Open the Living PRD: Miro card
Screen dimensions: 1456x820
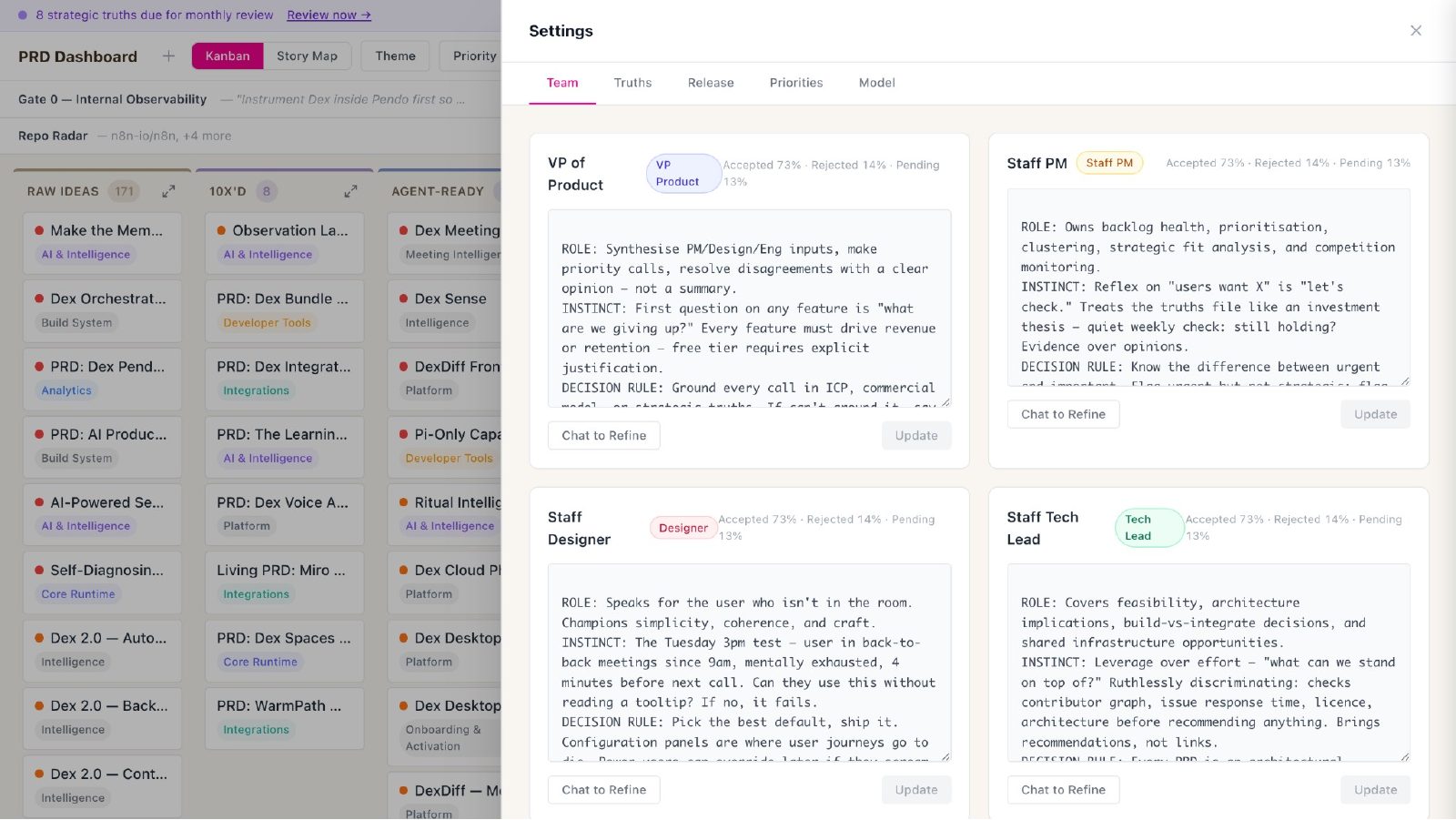pos(284,582)
